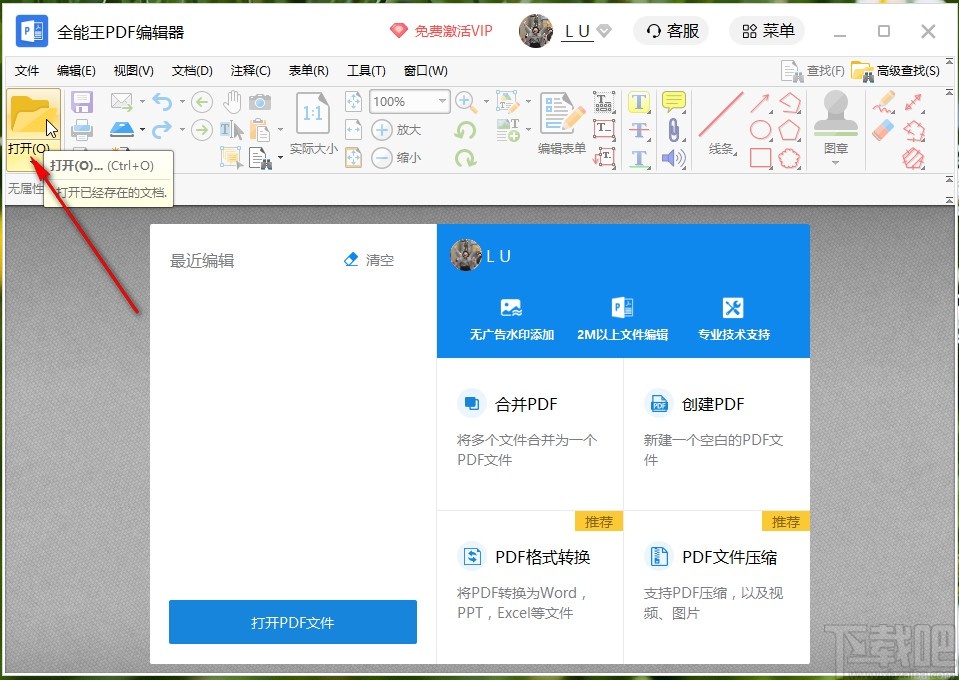Expand the Email icon dropdown arrow
Viewport: 959px width, 680px height.
(x=142, y=102)
